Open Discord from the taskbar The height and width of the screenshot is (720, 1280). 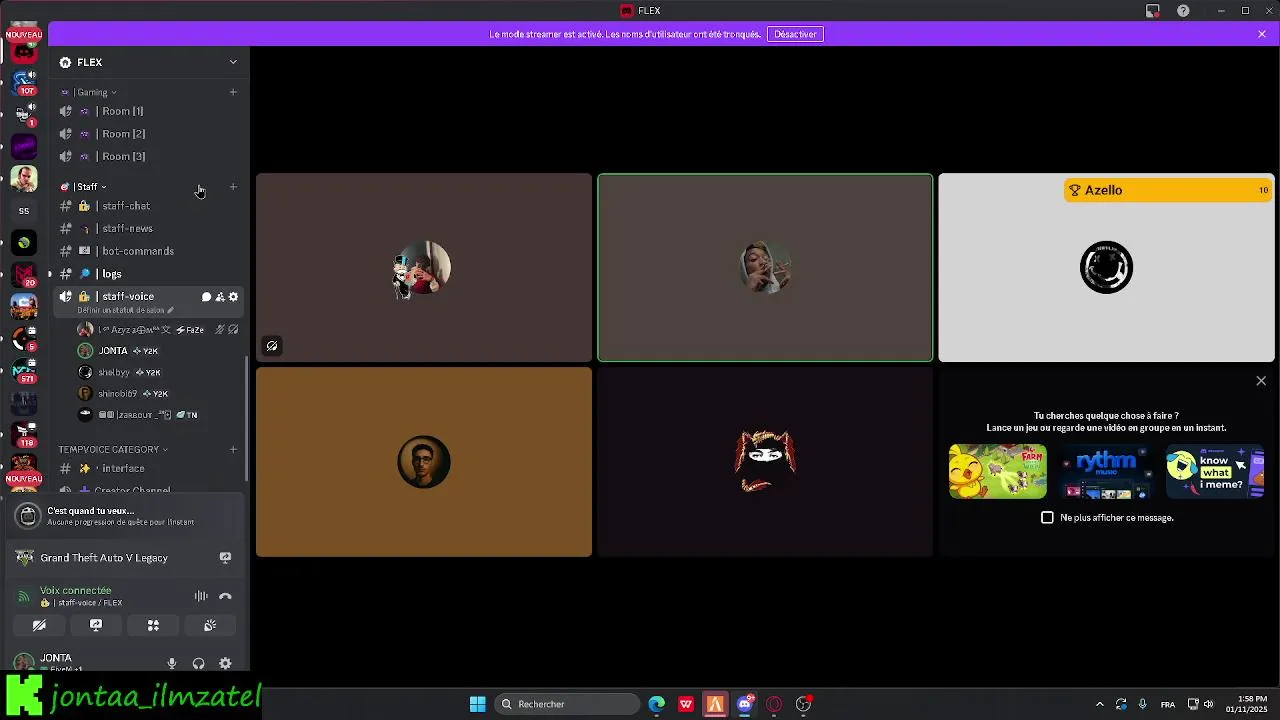coord(745,704)
